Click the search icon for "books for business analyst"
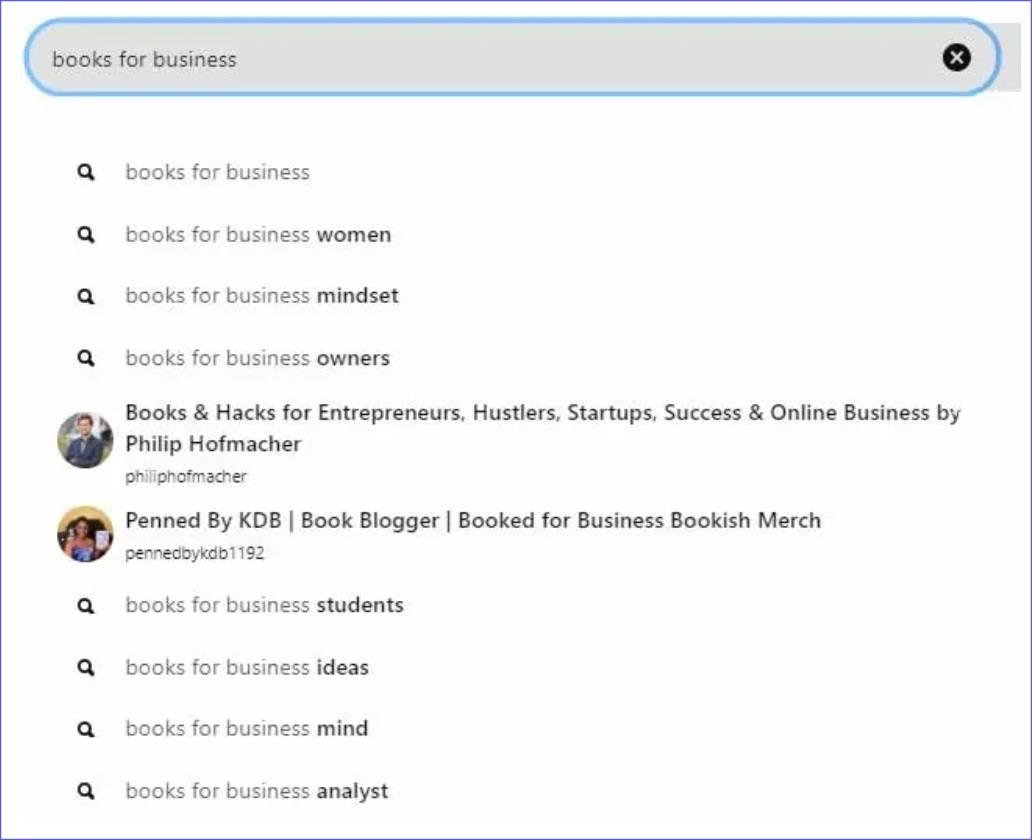The image size is (1032, 840). pos(85,791)
